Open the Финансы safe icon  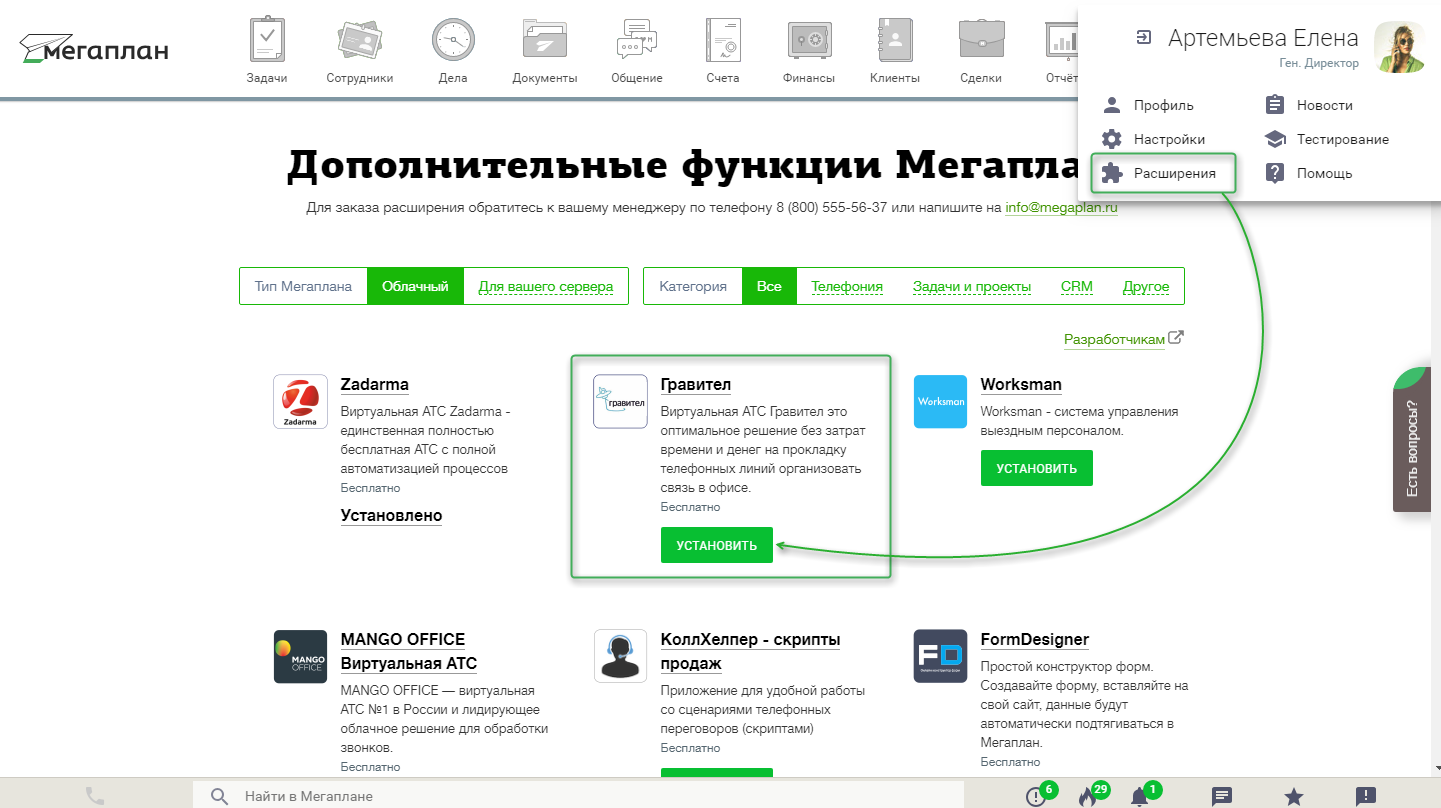tap(809, 41)
